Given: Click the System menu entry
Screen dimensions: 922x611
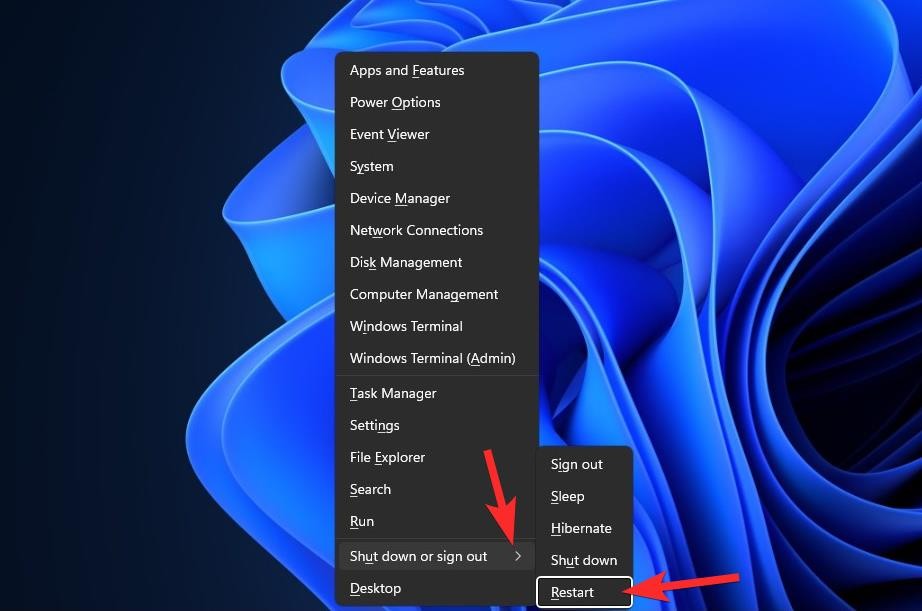Looking at the screenshot, I should 372,167.
